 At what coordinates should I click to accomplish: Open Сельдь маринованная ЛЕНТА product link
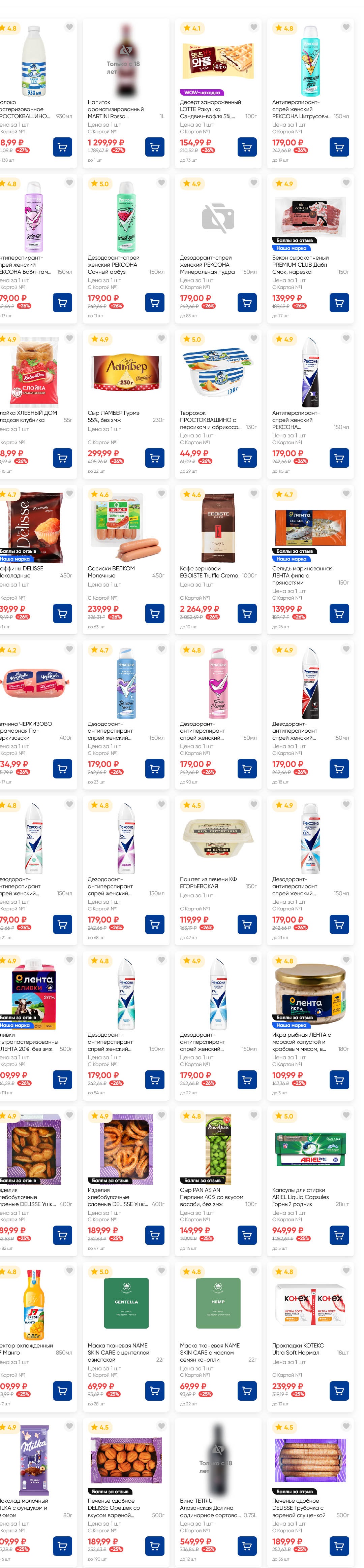coord(302,575)
